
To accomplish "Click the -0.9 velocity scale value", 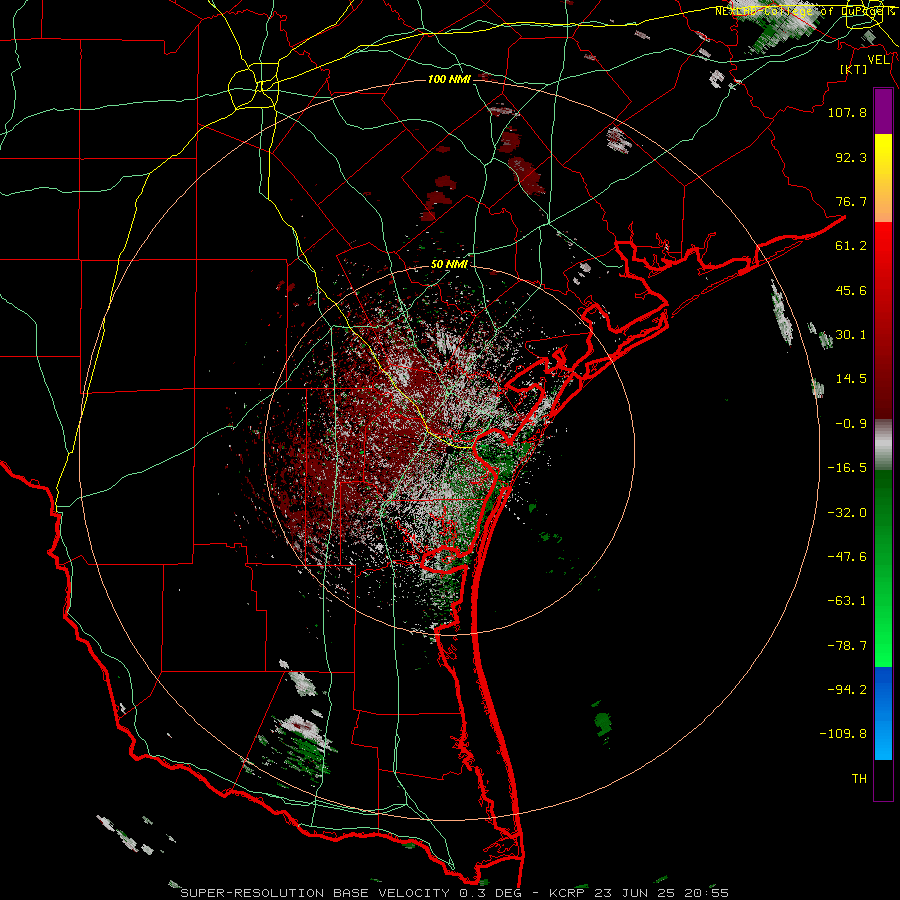I will 851,424.
